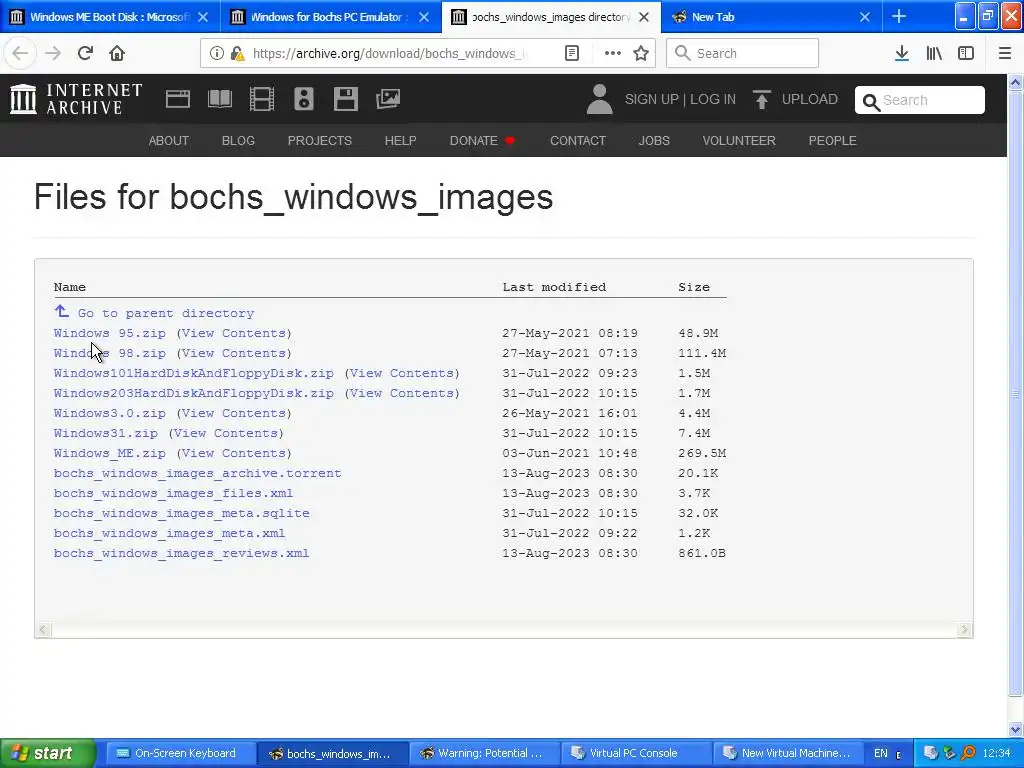
Task: Click the user avatar icon
Action: click(x=599, y=99)
